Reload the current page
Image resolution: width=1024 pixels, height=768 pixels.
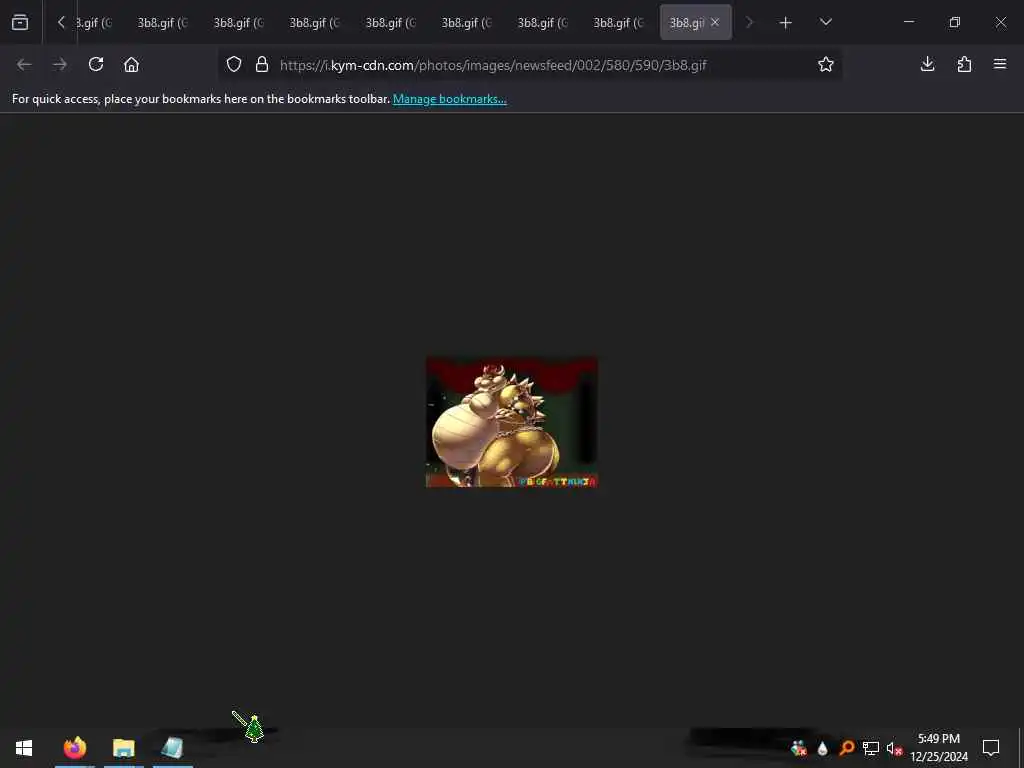coord(96,65)
